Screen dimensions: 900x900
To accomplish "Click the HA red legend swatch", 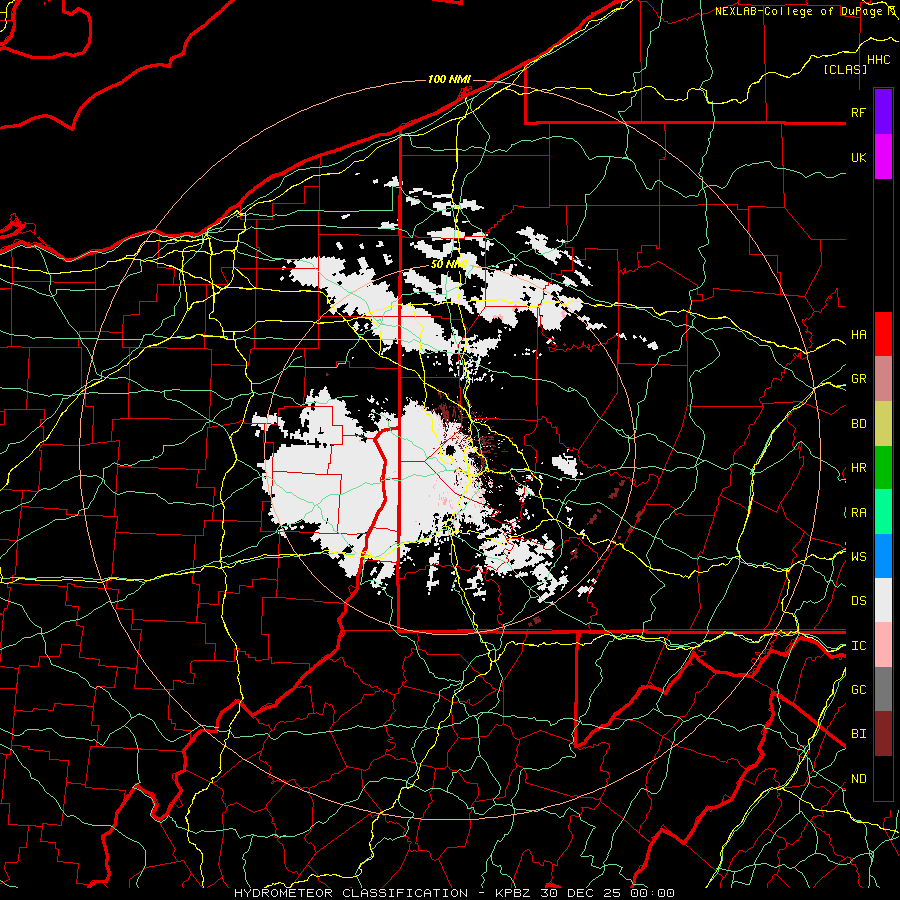I will pos(883,334).
